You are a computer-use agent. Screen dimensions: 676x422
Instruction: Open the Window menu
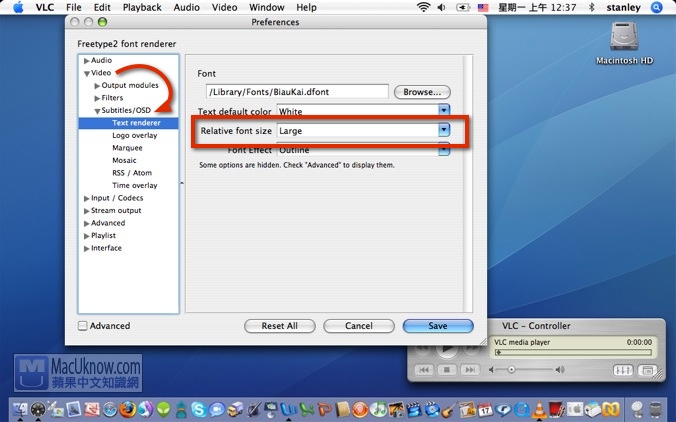click(x=267, y=7)
